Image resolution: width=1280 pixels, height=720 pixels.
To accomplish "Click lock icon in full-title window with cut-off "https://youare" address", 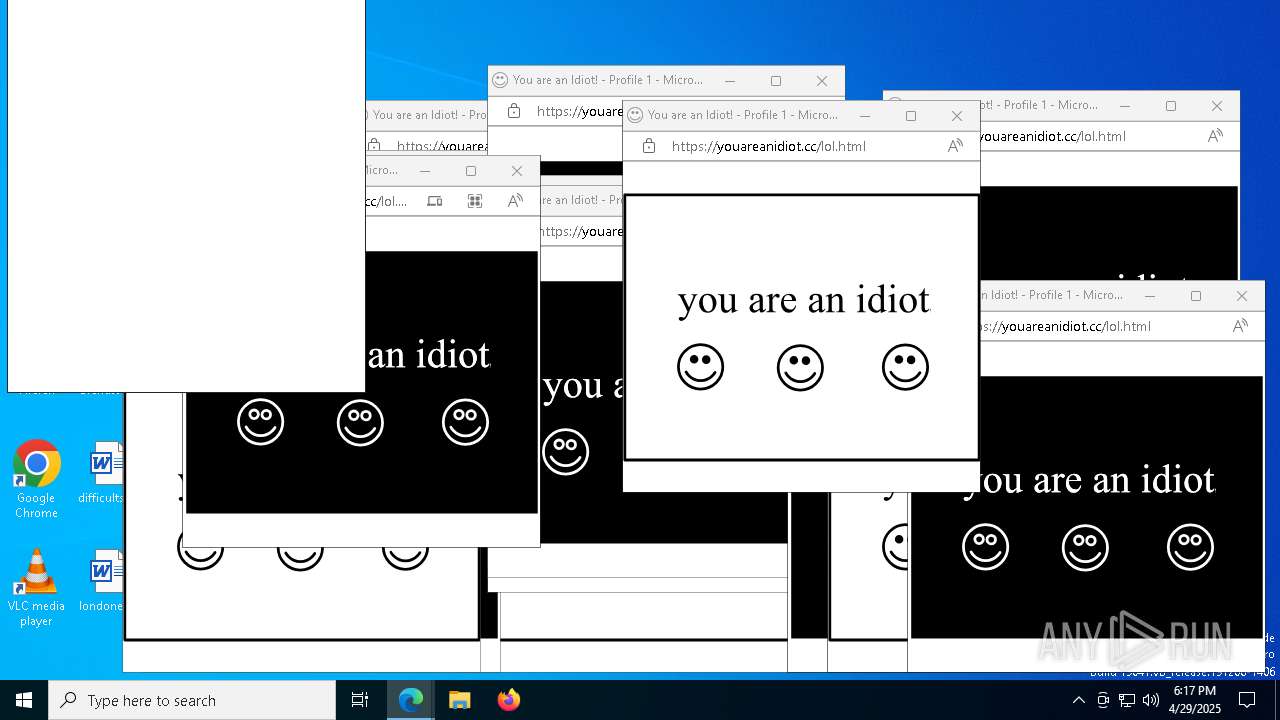I will coord(514,111).
